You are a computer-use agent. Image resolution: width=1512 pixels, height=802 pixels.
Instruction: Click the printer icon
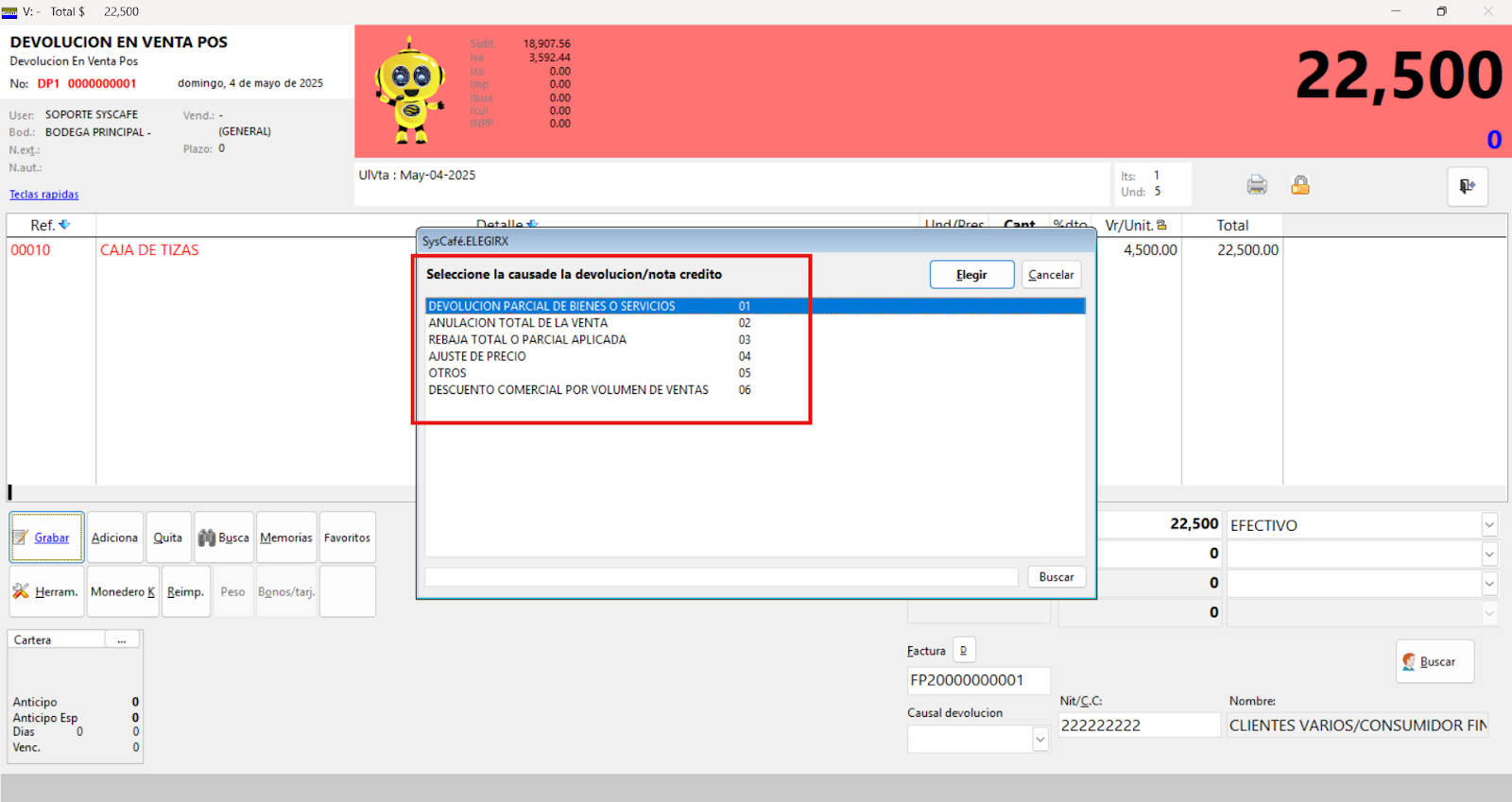1256,185
